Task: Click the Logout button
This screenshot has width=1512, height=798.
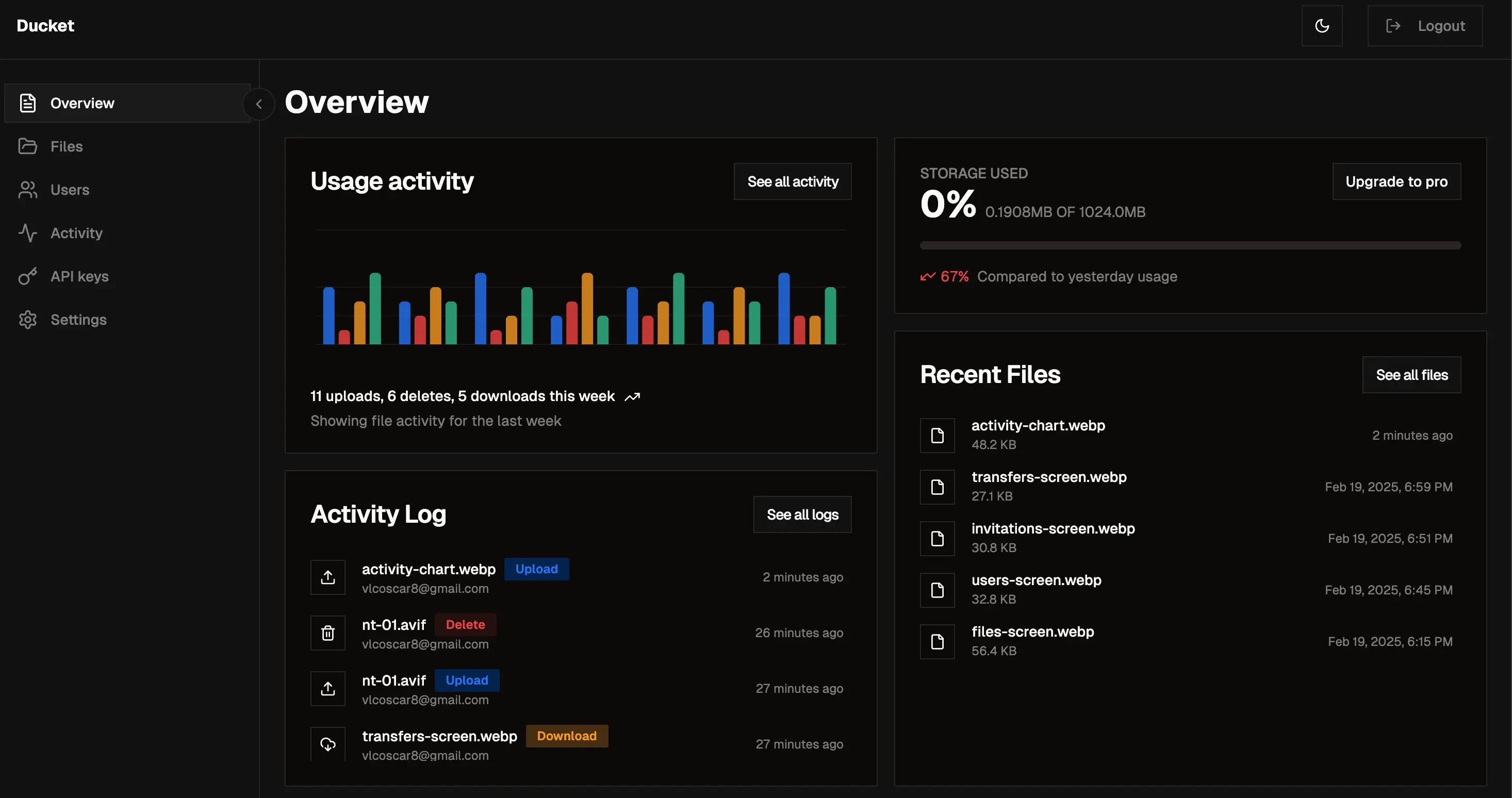Action: [1424, 26]
